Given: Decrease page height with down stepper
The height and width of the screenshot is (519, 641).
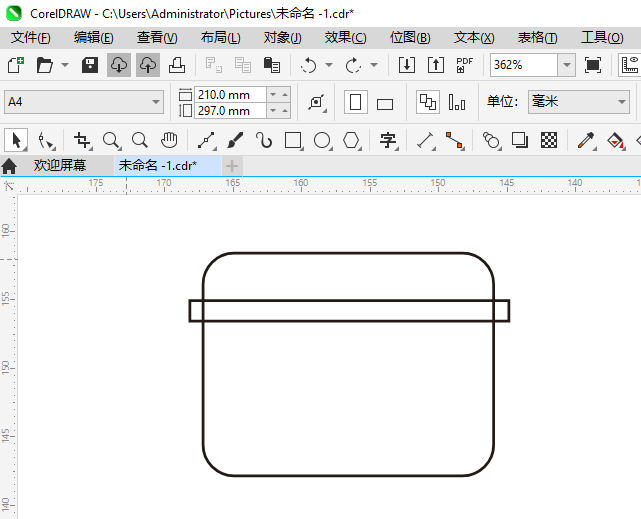Looking at the screenshot, I should coord(273,111).
